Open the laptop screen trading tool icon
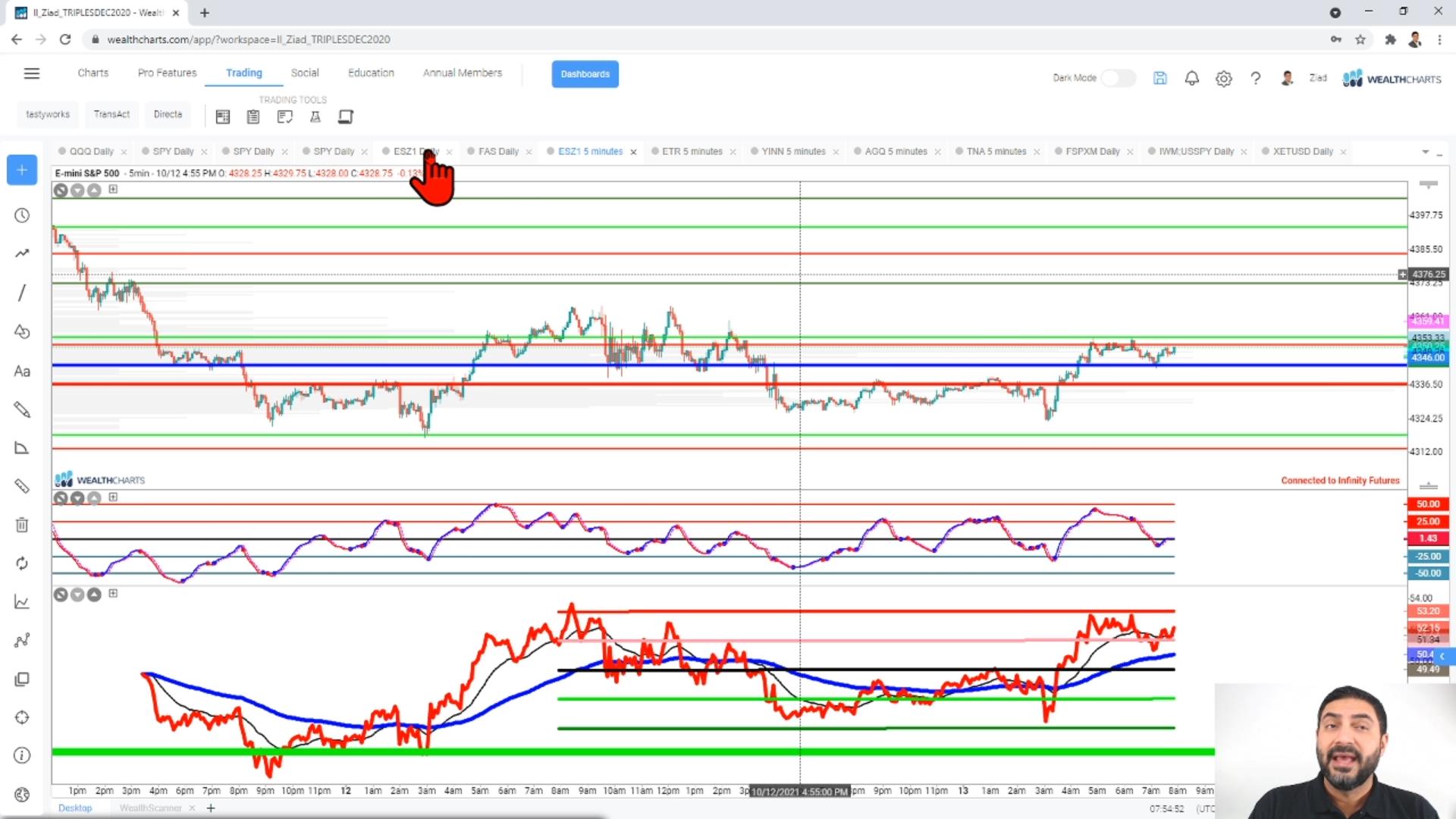 point(346,117)
